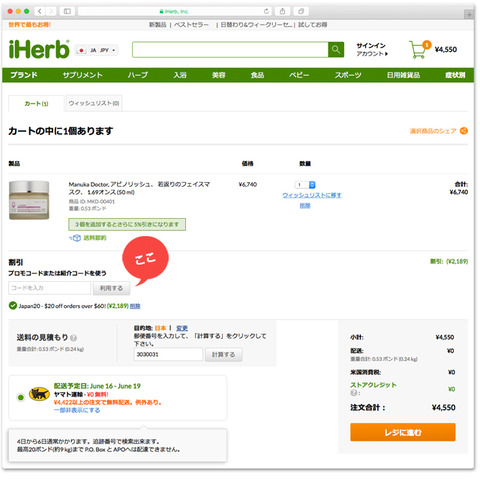
Task: Open the 美容 menu
Action: [219, 75]
